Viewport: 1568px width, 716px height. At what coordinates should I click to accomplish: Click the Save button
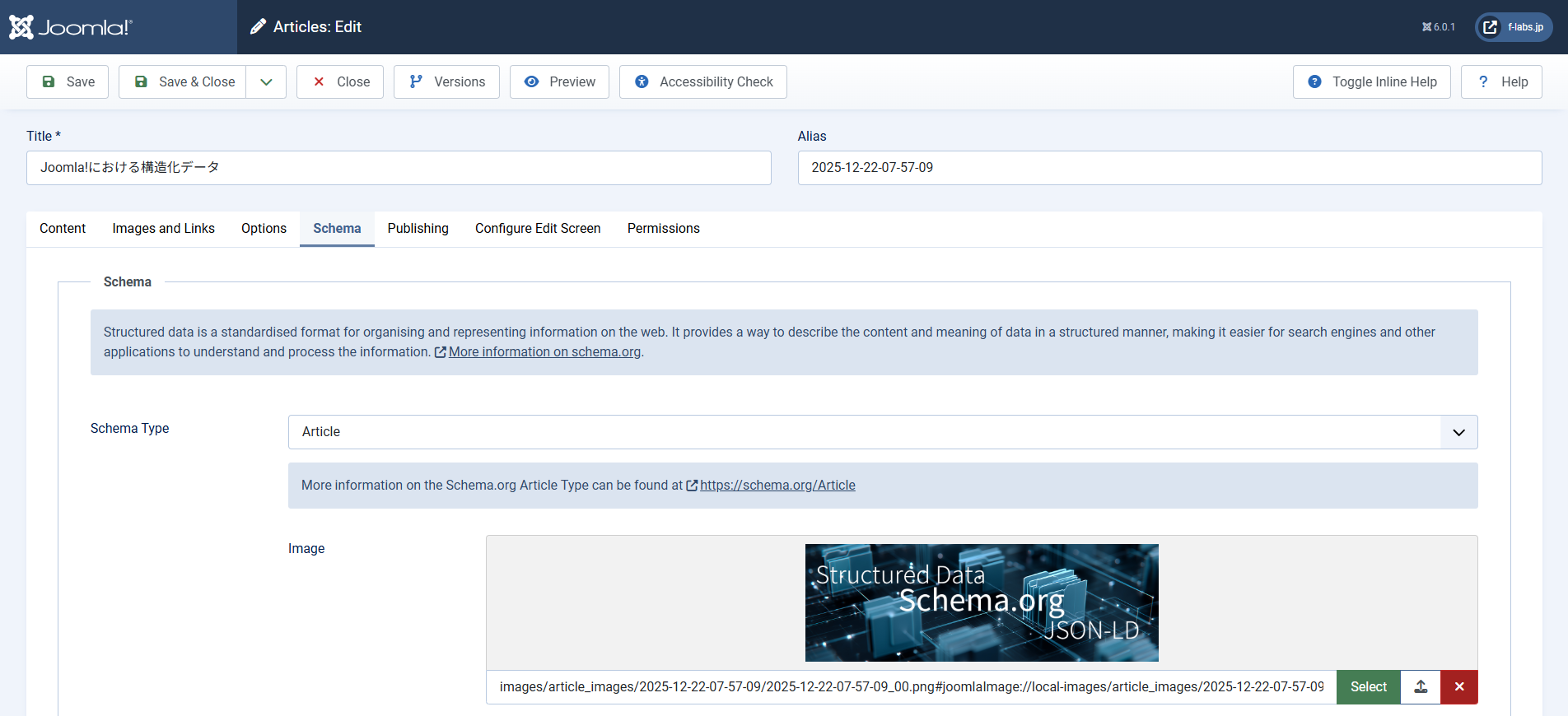[68, 81]
